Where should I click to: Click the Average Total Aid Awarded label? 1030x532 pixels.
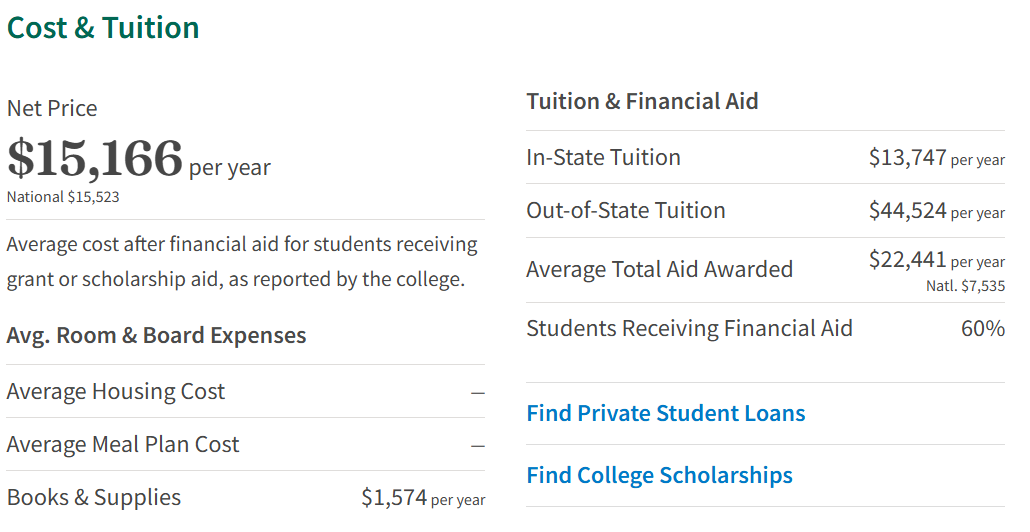pos(659,270)
